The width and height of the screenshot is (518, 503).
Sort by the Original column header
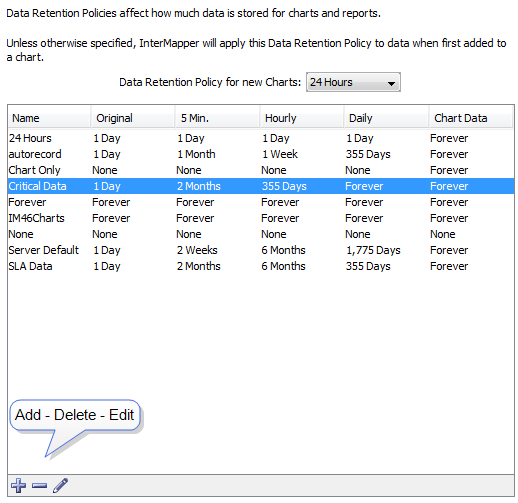click(133, 118)
